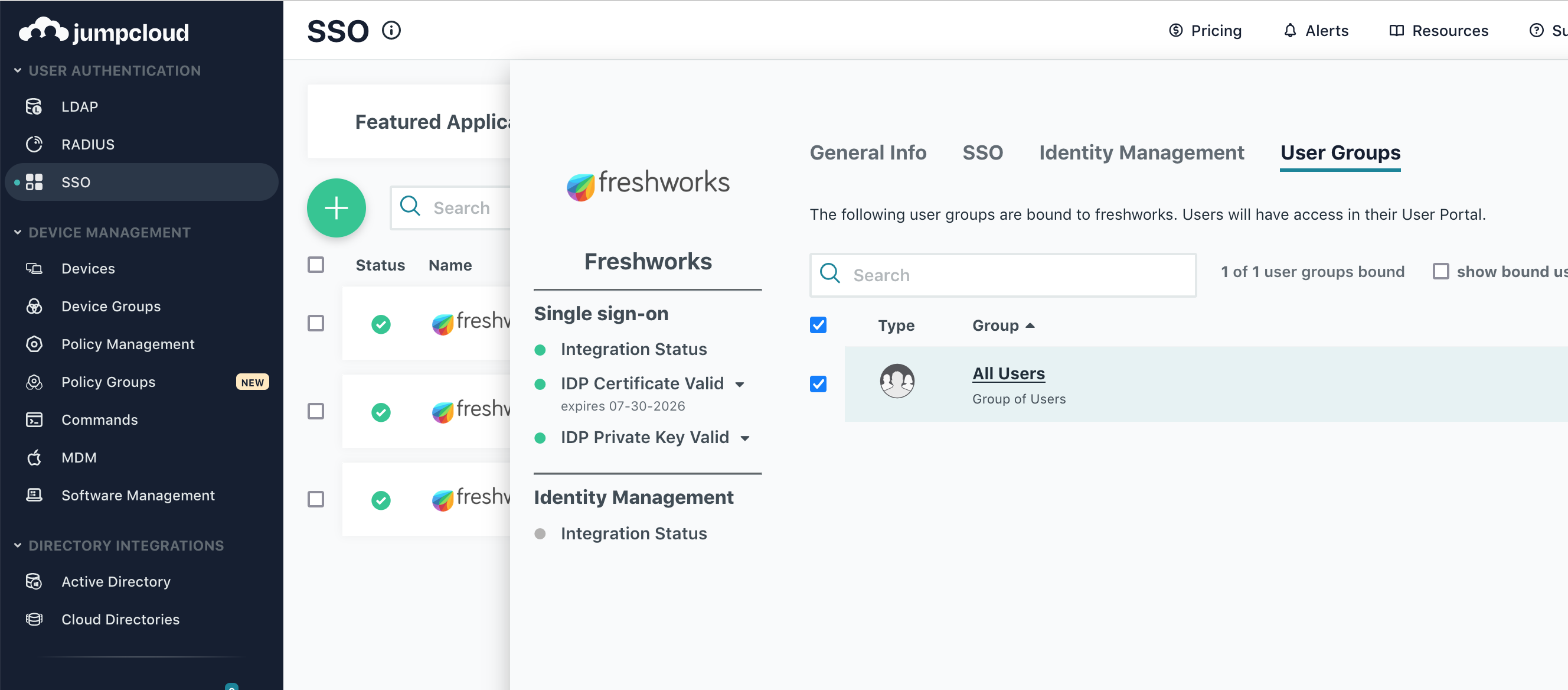Click the LDAP sidebar icon
The image size is (1568, 690).
(34, 106)
